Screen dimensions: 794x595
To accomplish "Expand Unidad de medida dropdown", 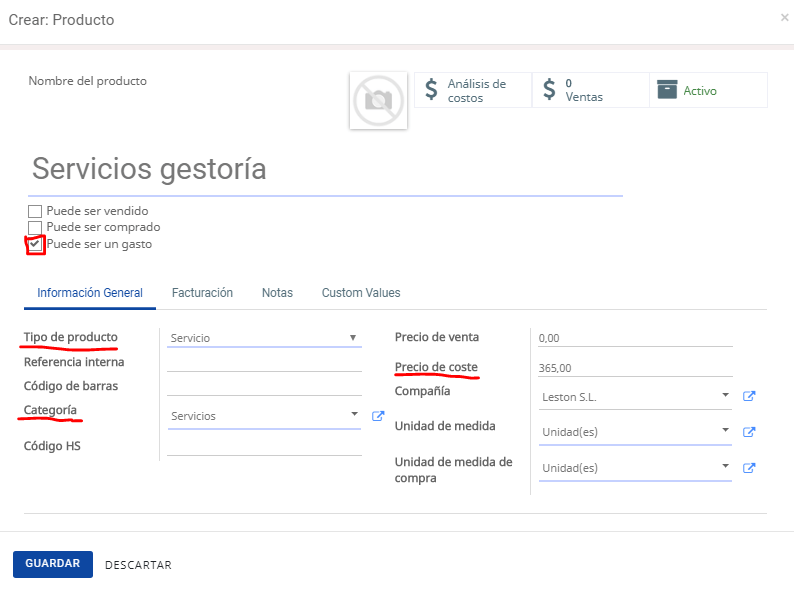I will (636, 432).
